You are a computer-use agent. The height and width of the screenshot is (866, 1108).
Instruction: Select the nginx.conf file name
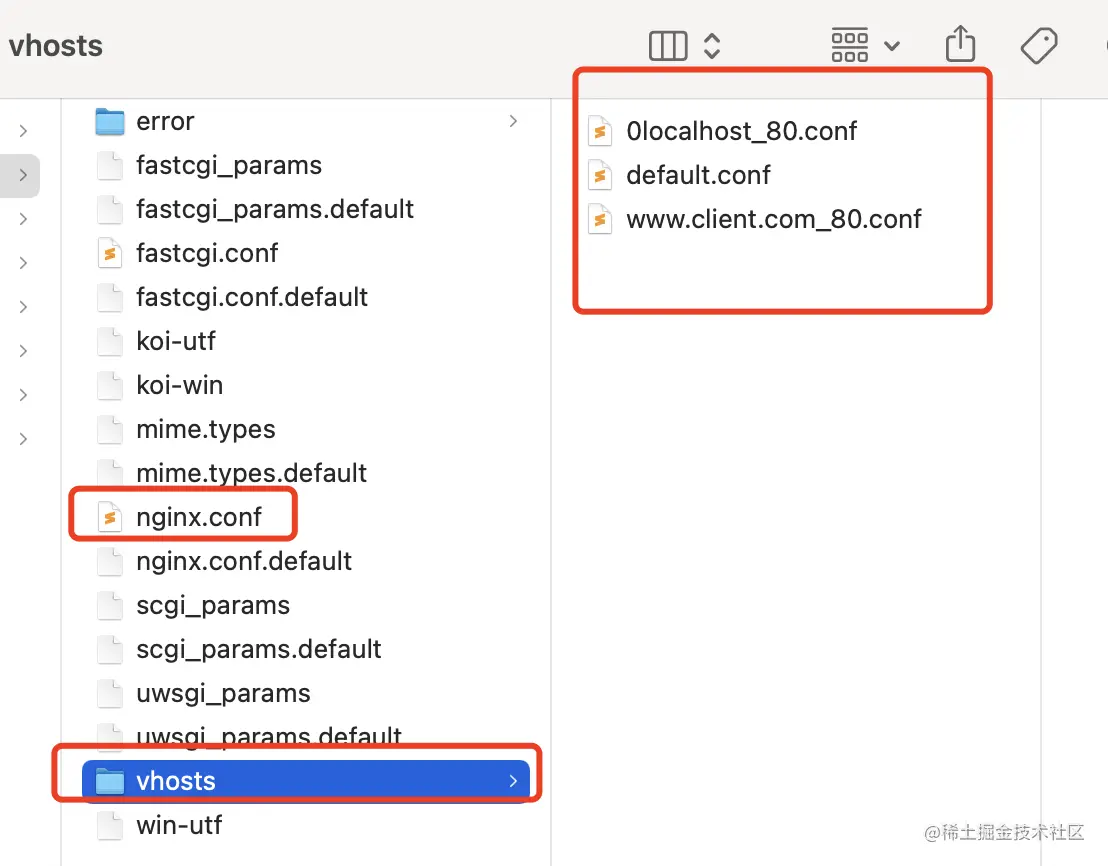point(199,517)
